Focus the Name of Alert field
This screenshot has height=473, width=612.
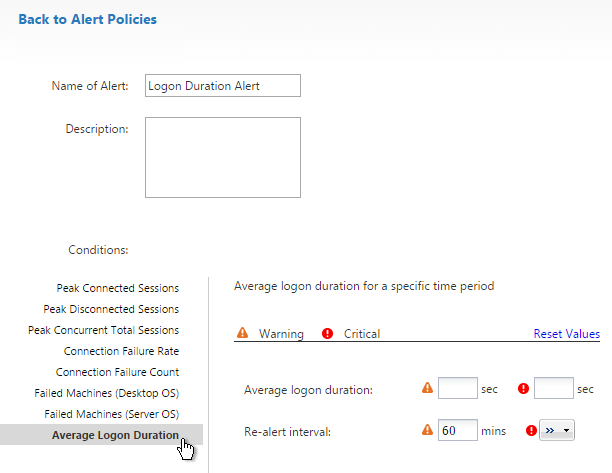pyautogui.click(x=223, y=85)
